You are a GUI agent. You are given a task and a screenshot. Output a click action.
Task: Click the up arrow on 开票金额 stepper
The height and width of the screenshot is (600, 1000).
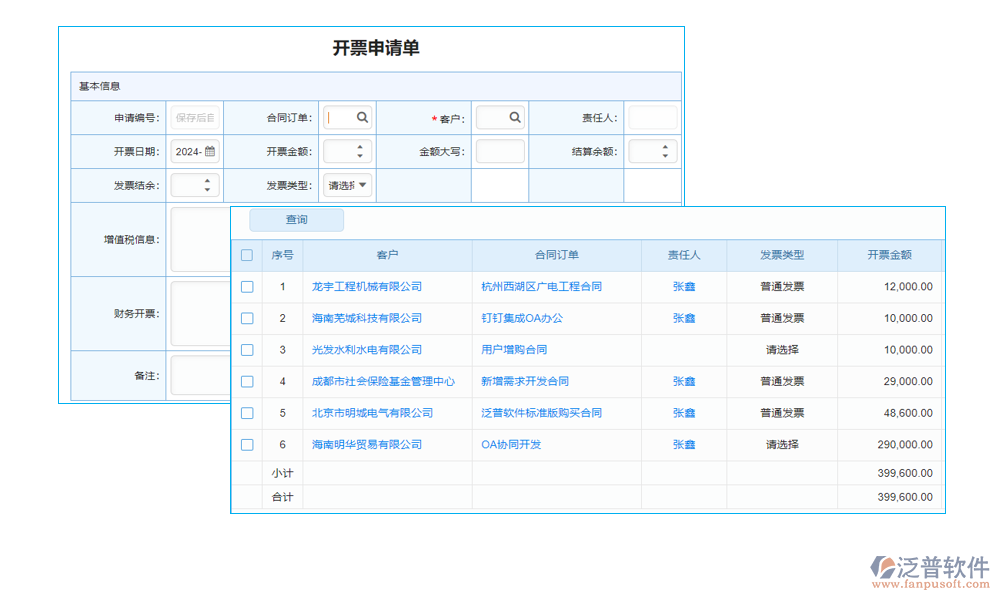[x=362, y=145]
